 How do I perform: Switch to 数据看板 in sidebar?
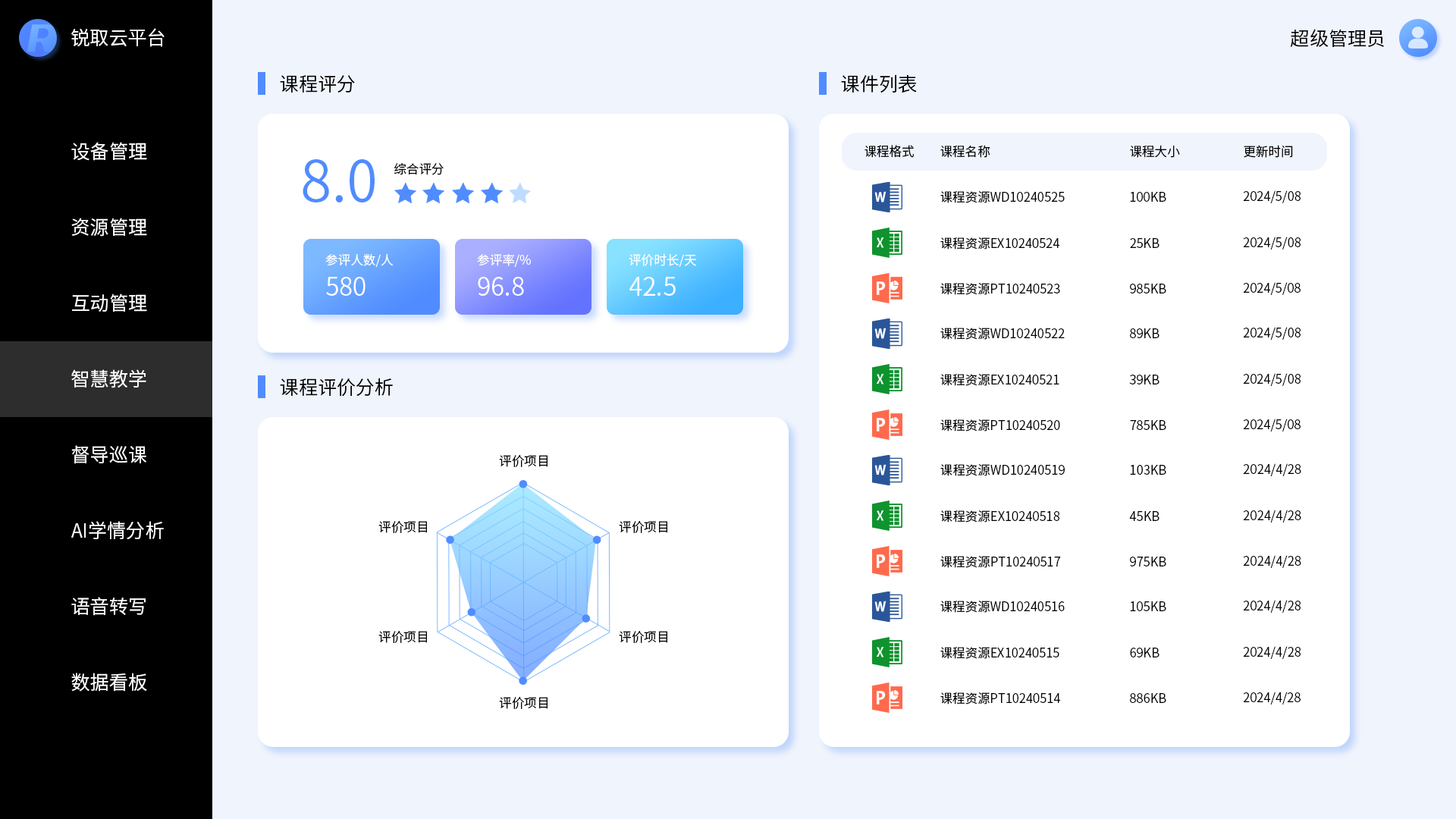click(x=108, y=682)
